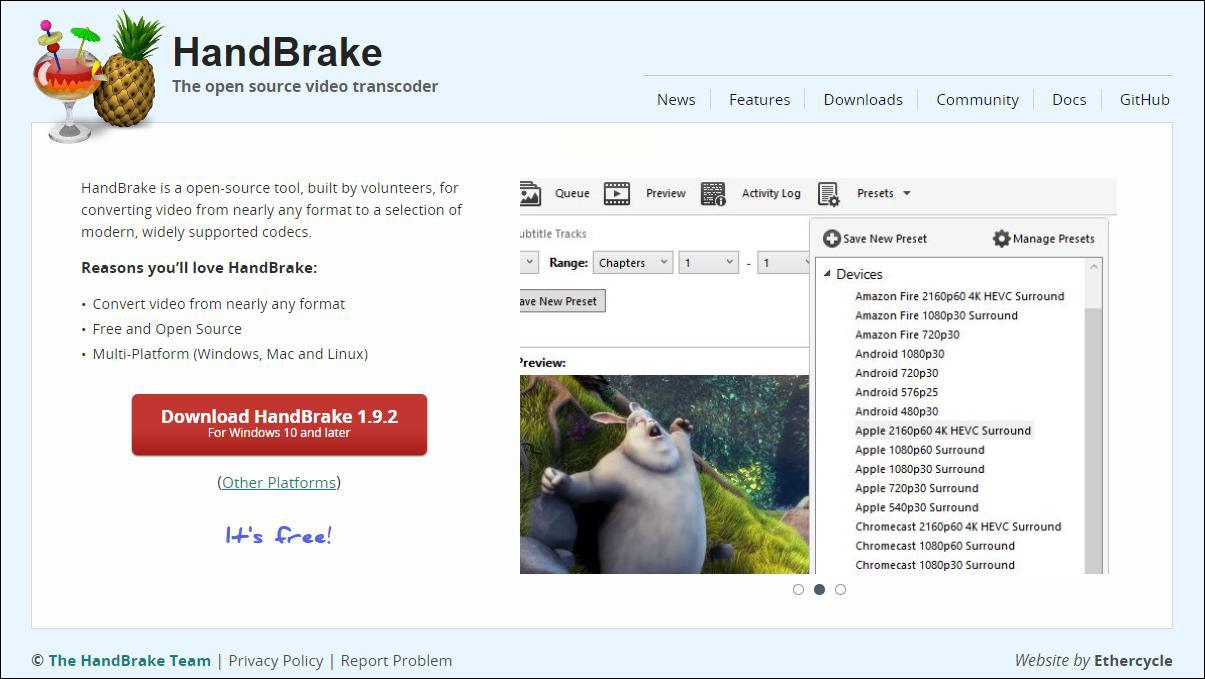Click the ave New Preset button under Range
Viewport: 1205px width, 679px height.
(562, 301)
